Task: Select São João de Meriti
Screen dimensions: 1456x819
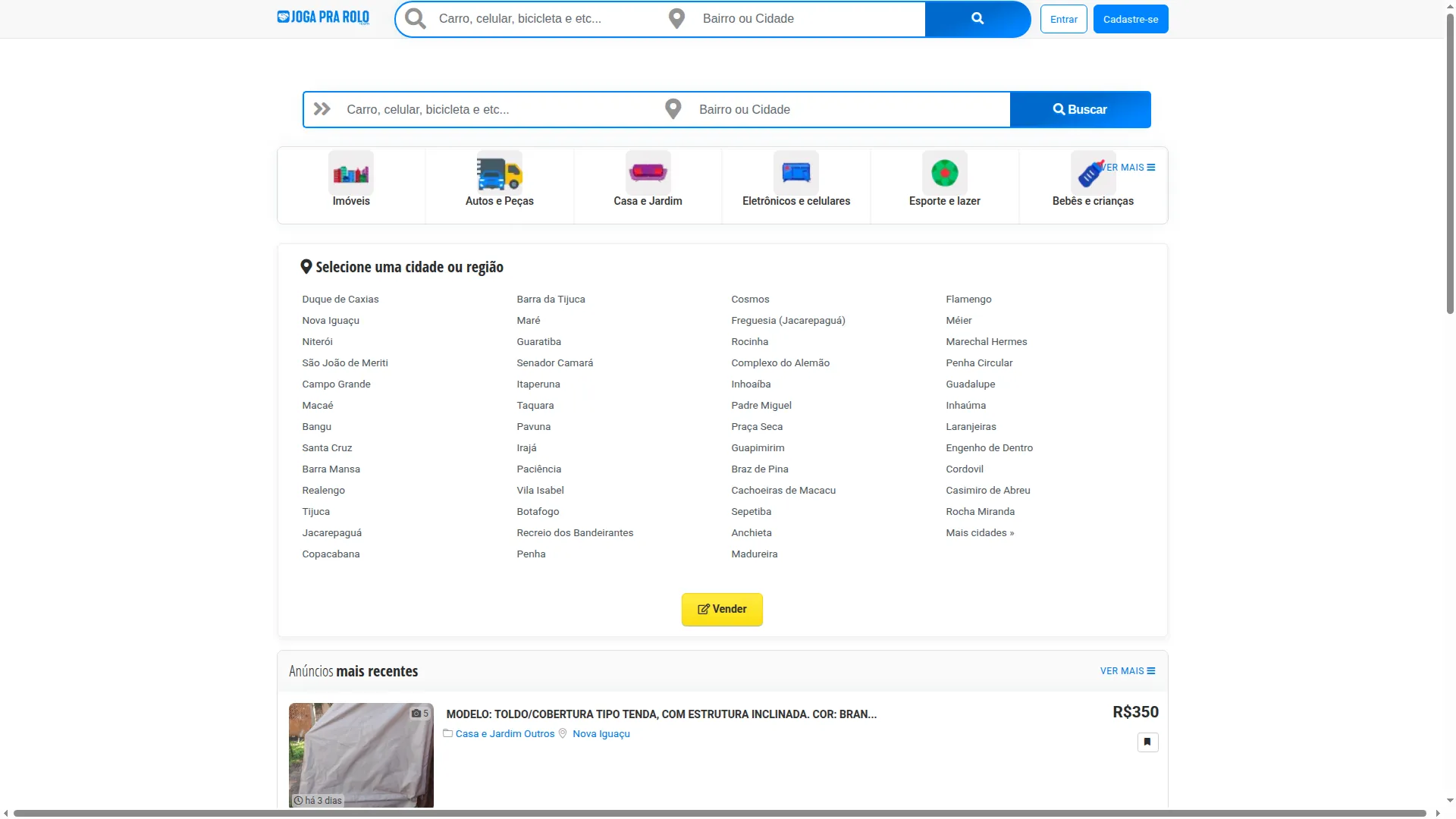Action: point(345,362)
